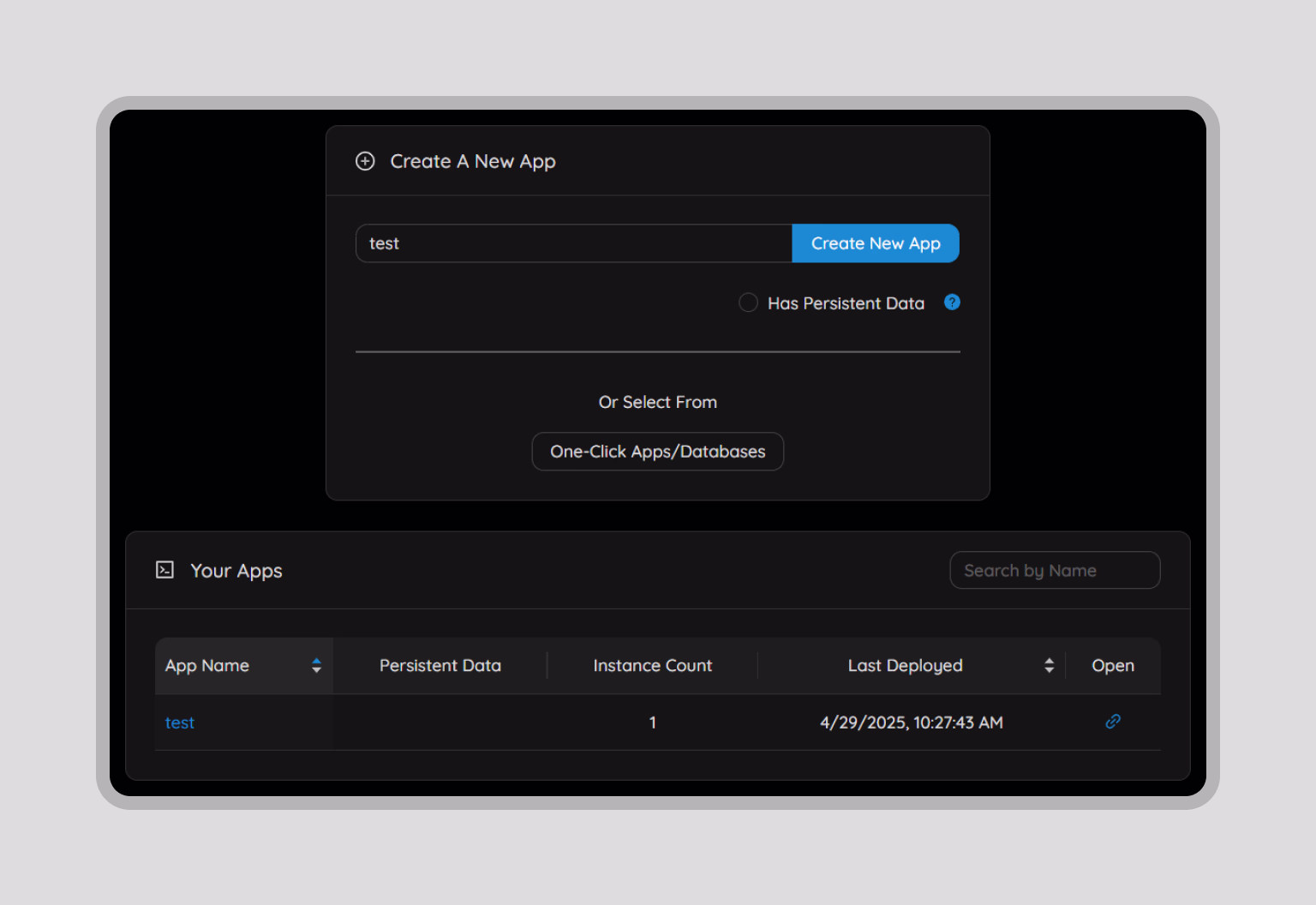The image size is (1316, 905).
Task: Sort by App Name using sort arrows
Action: click(x=316, y=665)
